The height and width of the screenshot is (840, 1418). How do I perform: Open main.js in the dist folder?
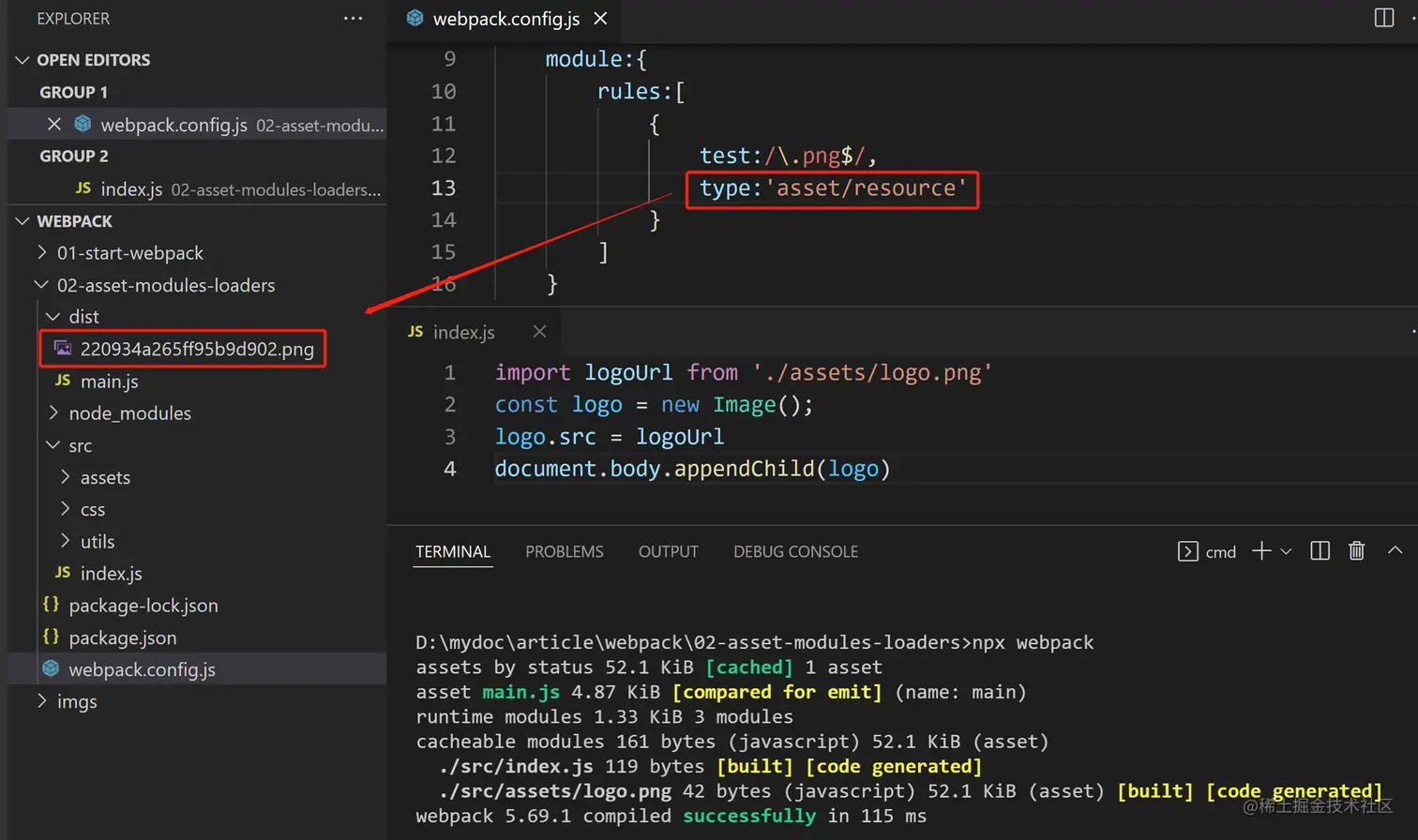(109, 381)
